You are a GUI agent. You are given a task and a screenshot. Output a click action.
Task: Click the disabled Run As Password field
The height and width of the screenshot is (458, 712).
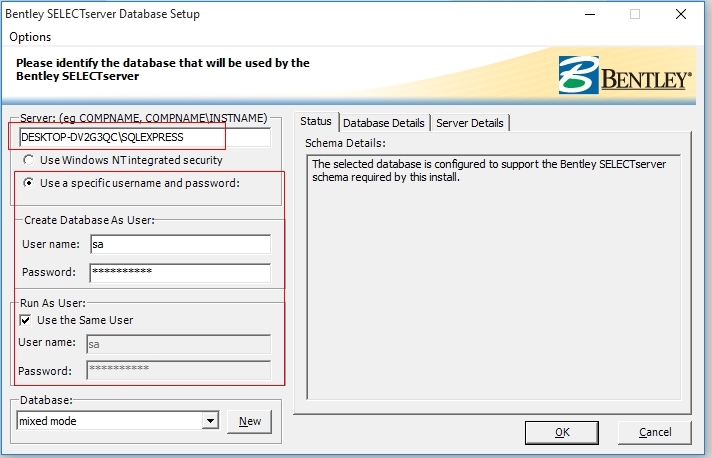tap(178, 370)
